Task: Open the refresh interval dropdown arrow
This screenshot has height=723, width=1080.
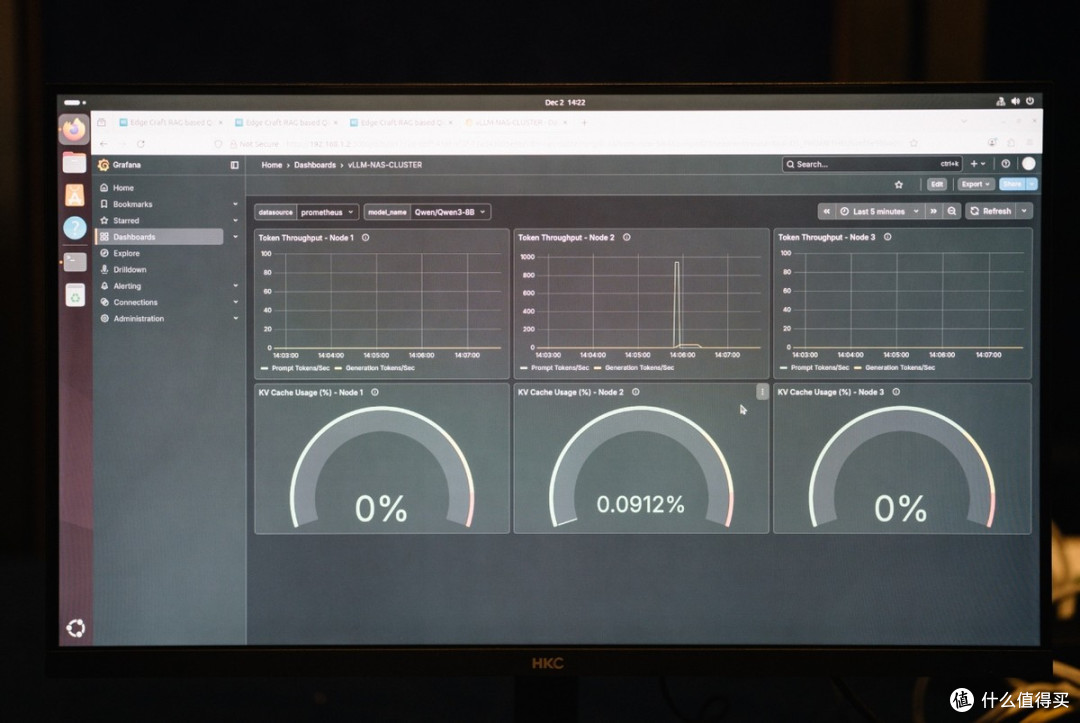Action: 1024,211
